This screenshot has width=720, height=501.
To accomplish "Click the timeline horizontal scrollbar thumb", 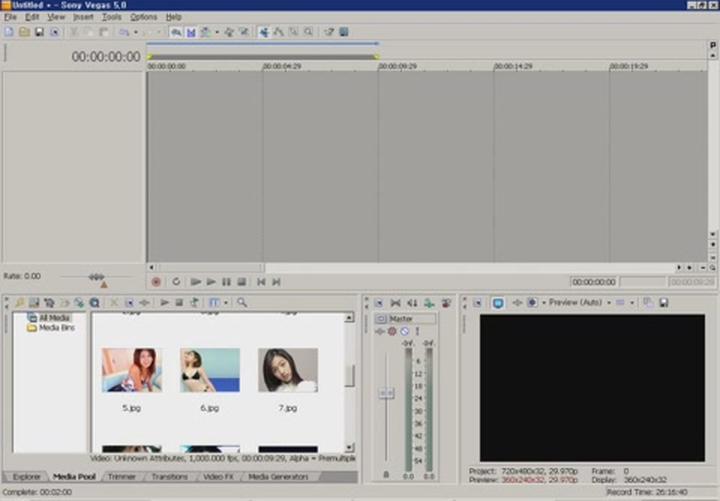I will coord(211,267).
